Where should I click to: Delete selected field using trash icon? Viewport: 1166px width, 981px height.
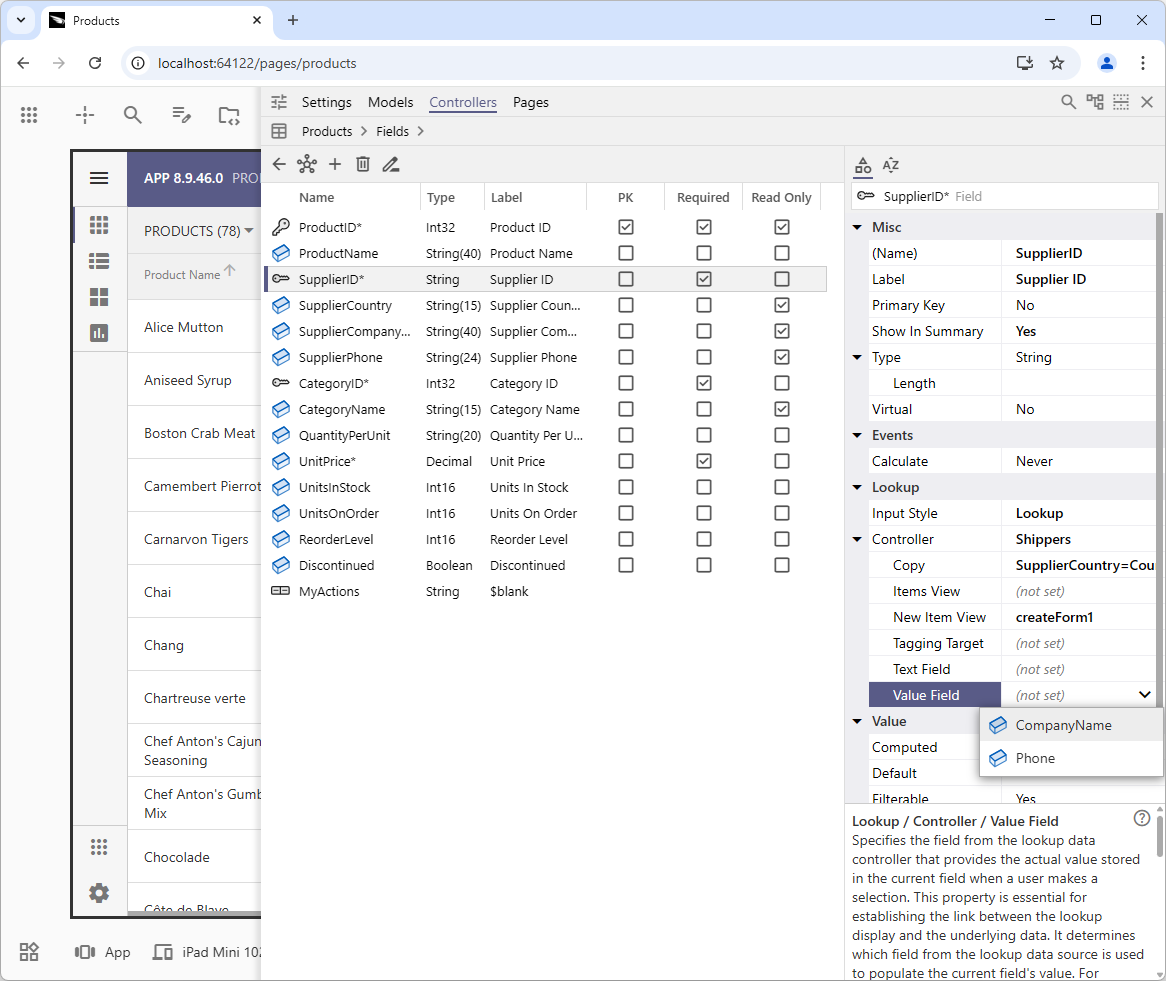(362, 164)
